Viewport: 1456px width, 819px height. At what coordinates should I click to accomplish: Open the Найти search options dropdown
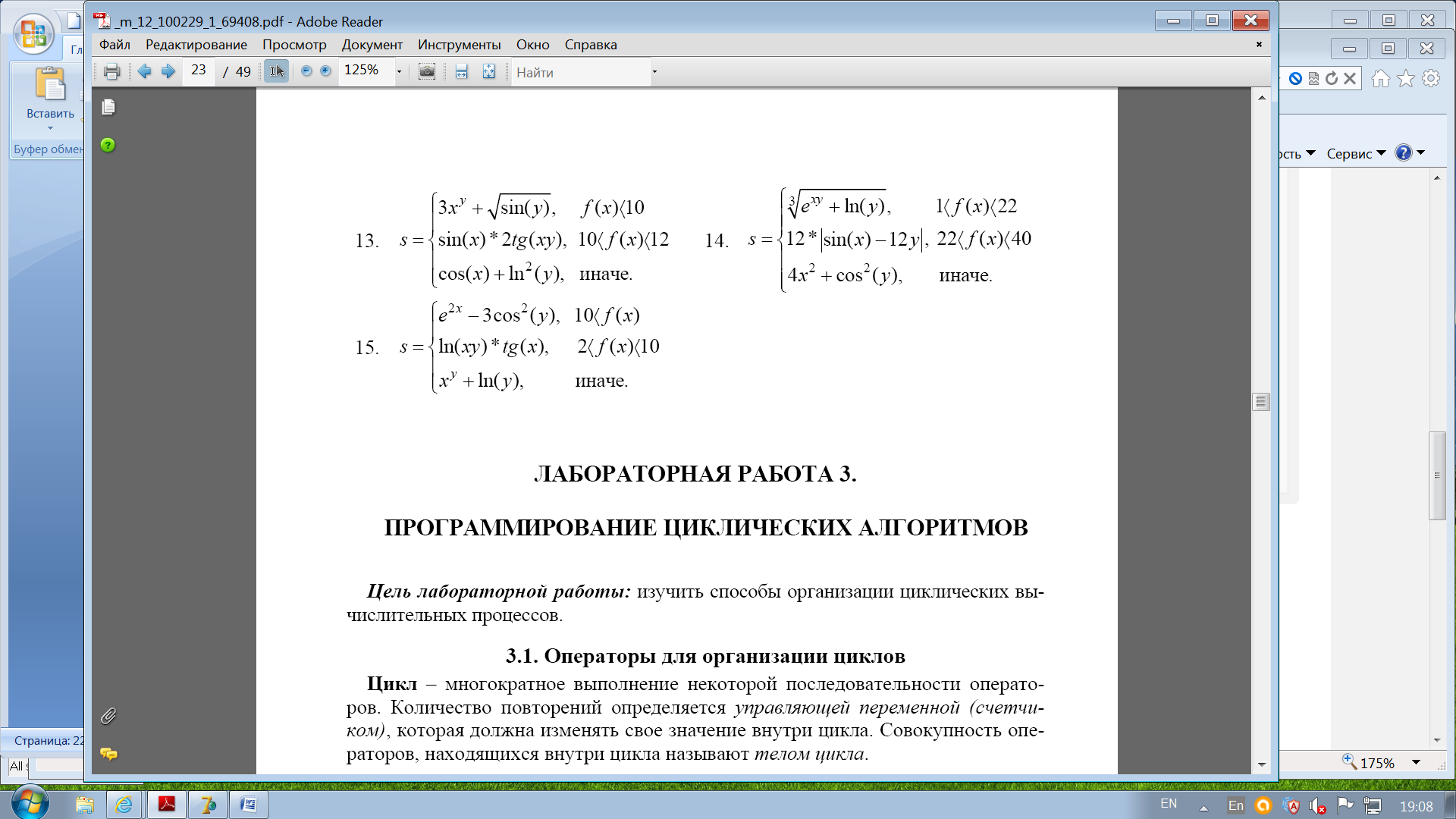654,73
